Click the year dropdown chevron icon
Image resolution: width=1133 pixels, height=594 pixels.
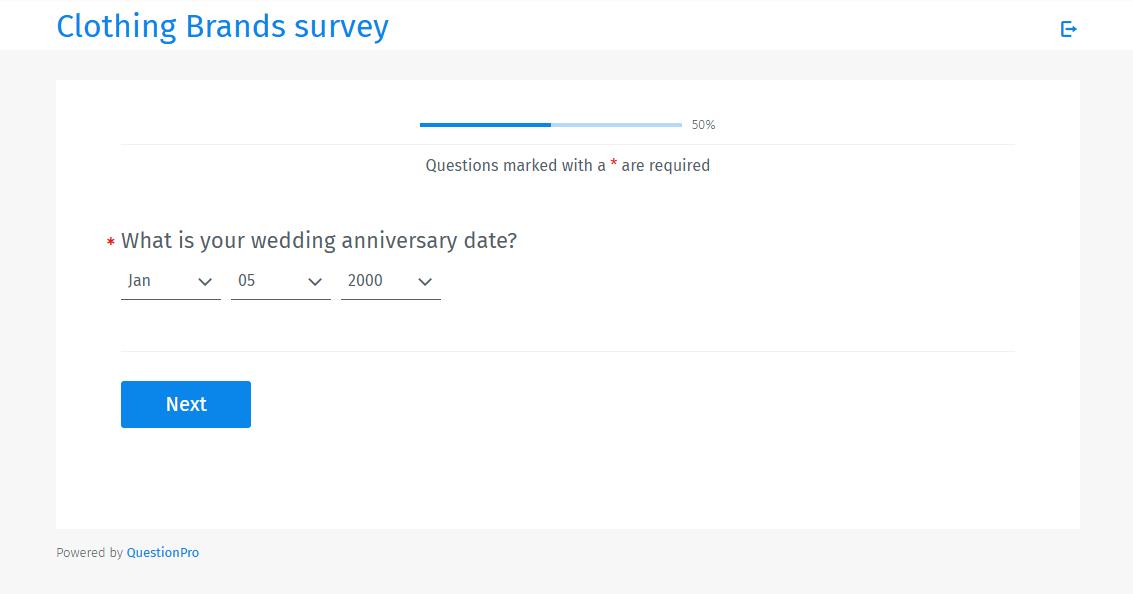tap(426, 281)
